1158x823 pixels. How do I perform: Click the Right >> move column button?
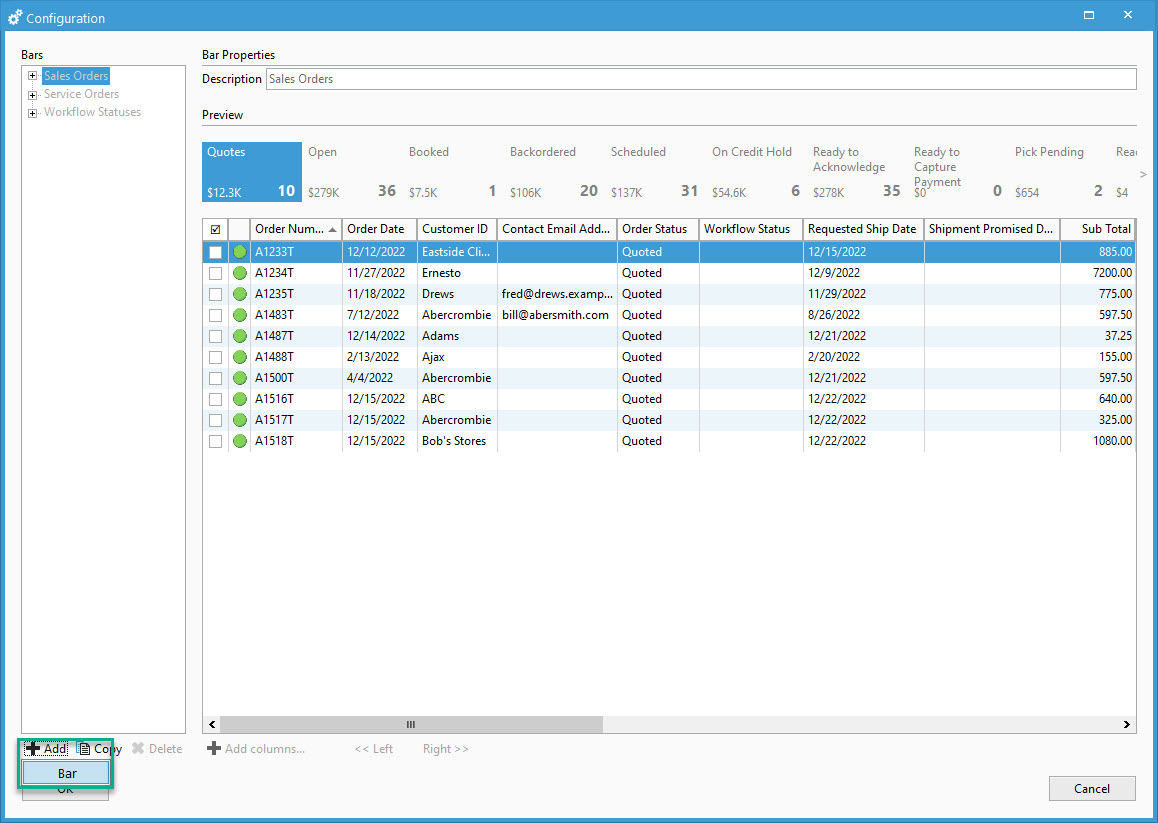coord(445,749)
